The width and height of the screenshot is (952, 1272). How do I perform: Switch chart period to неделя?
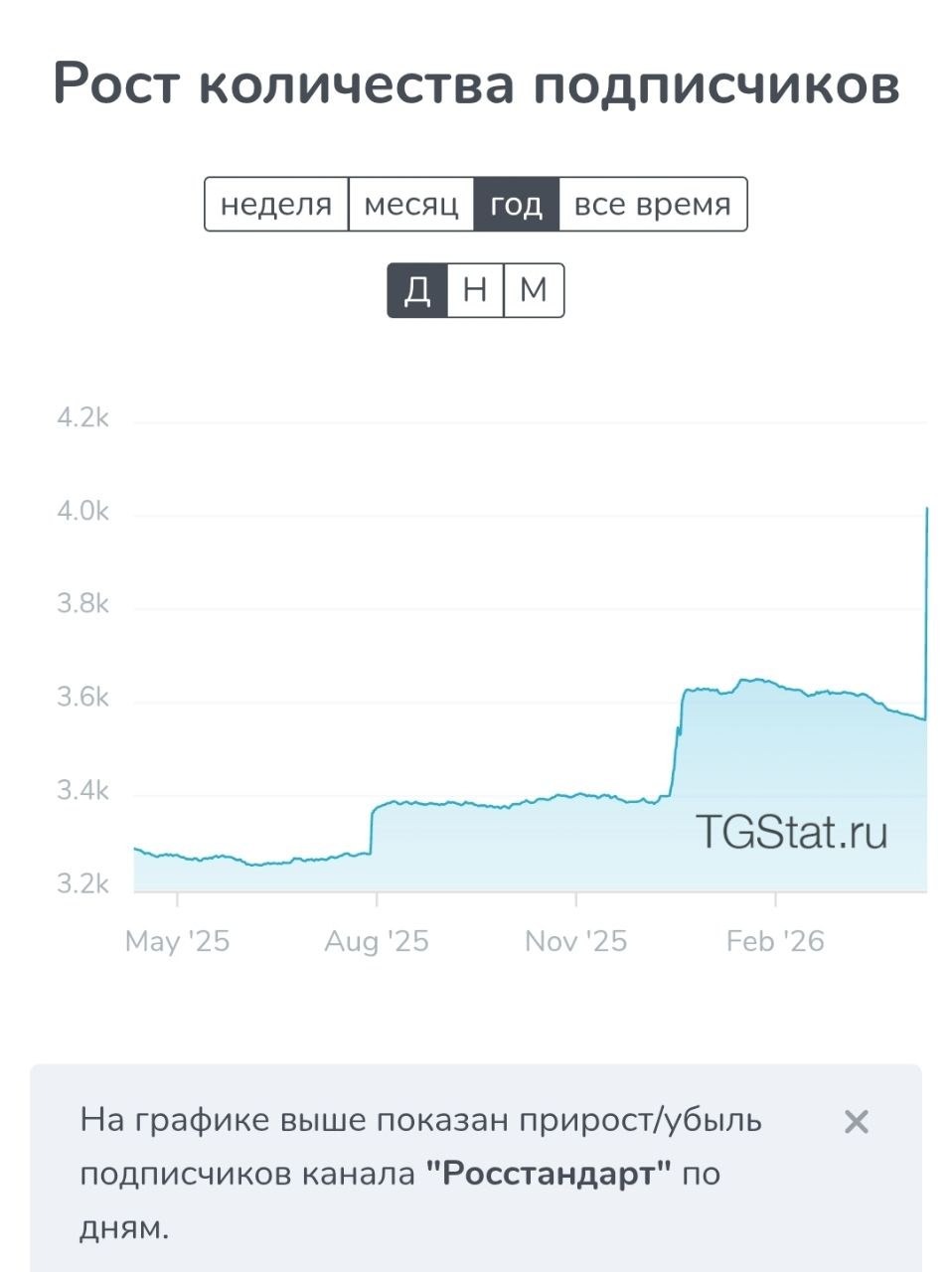point(276,205)
